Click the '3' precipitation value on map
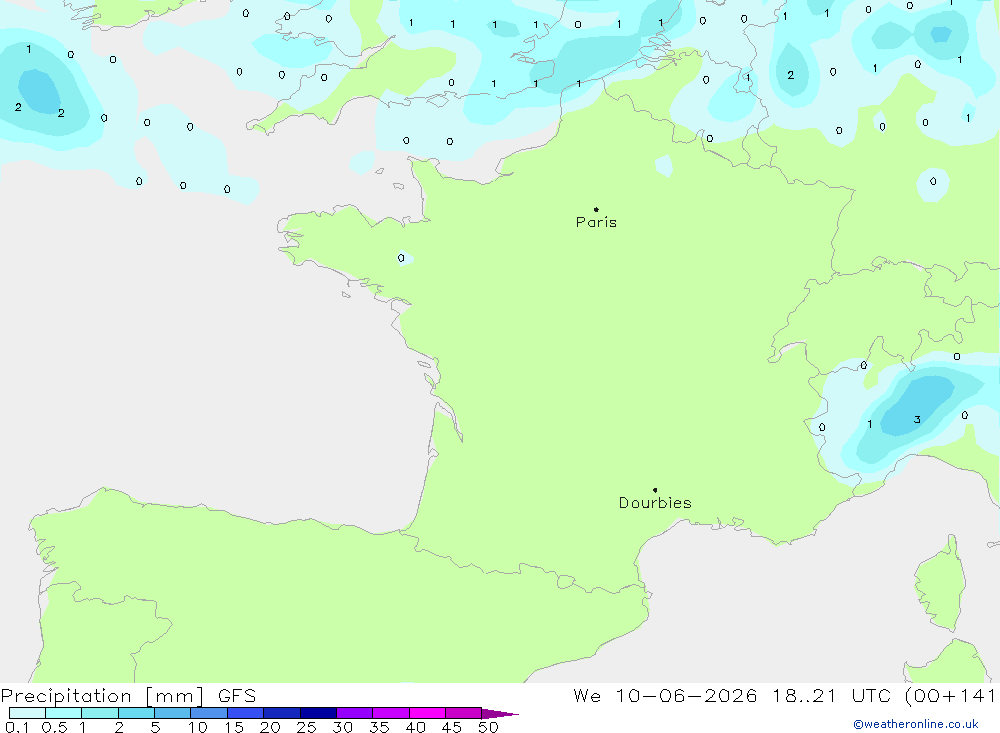 (917, 419)
